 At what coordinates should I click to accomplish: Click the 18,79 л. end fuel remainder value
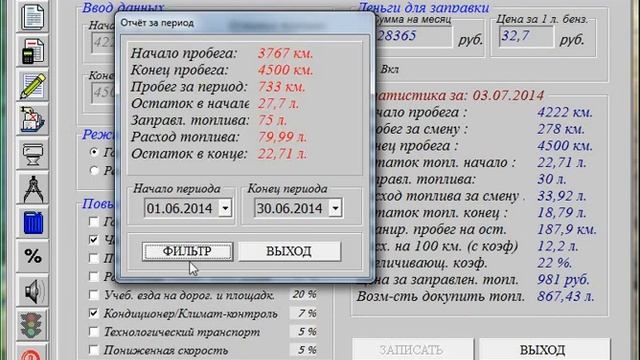coord(562,213)
